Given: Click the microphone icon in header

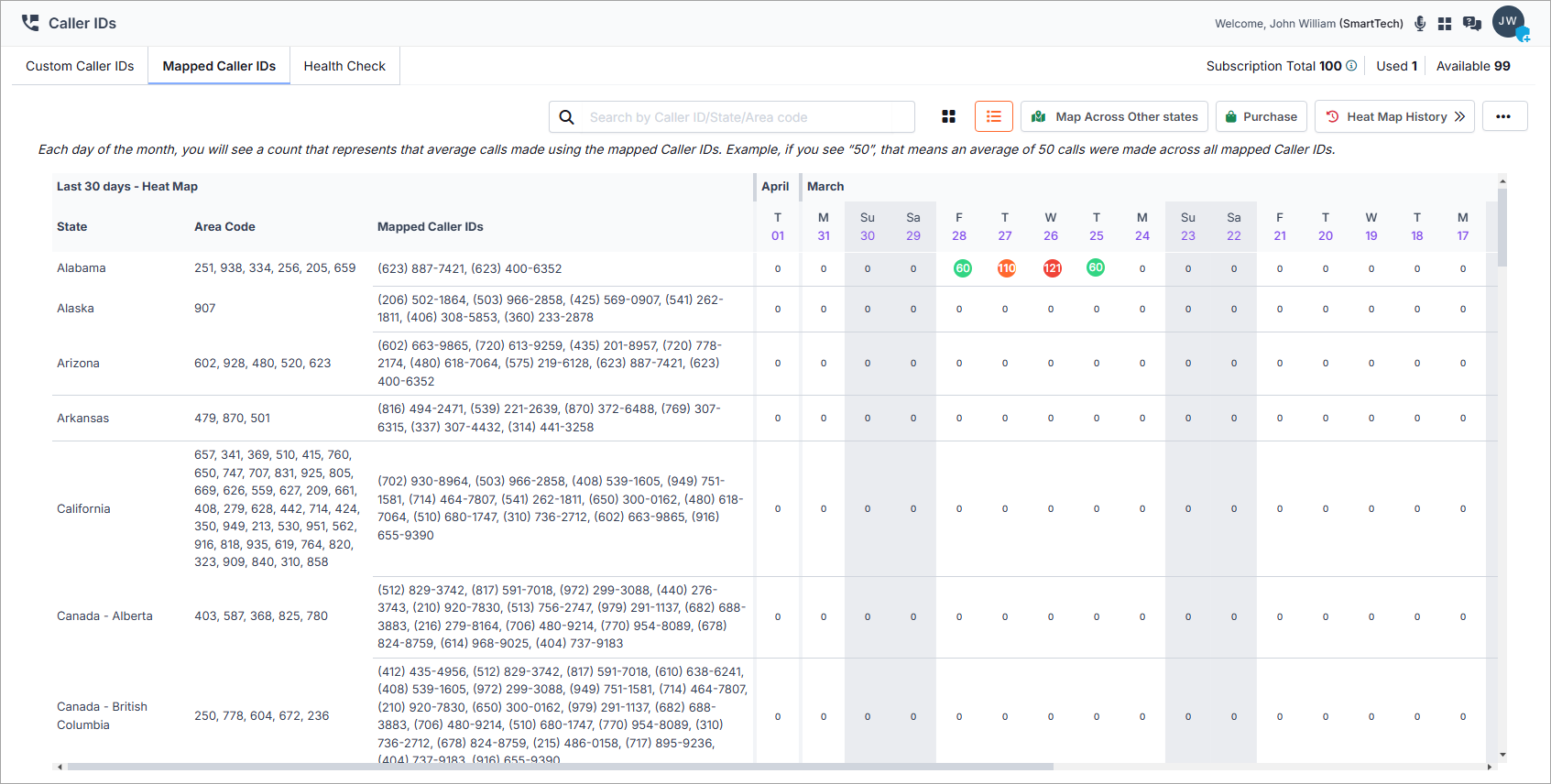Looking at the screenshot, I should pyautogui.click(x=1420, y=24).
